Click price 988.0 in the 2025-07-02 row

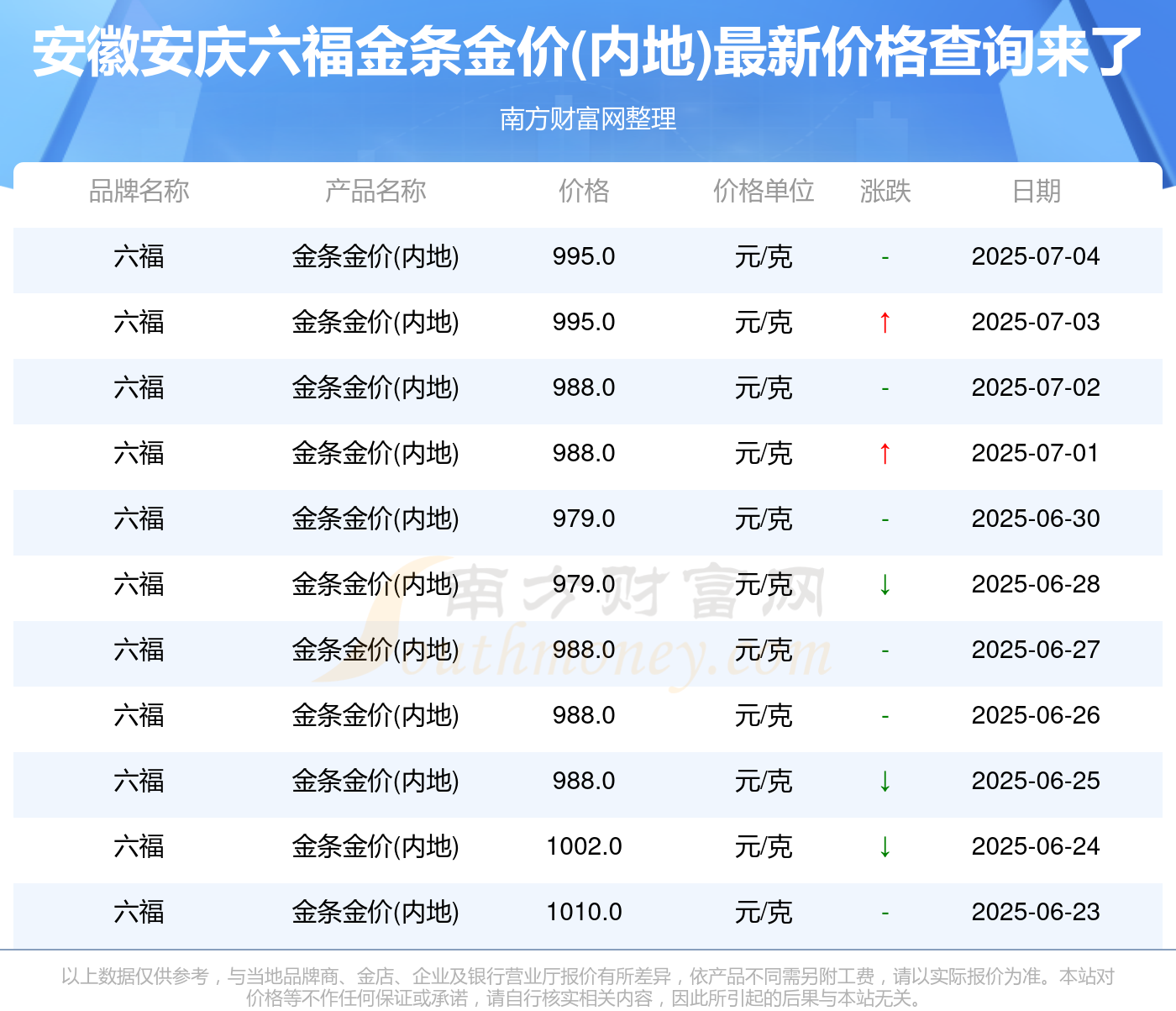click(x=584, y=387)
